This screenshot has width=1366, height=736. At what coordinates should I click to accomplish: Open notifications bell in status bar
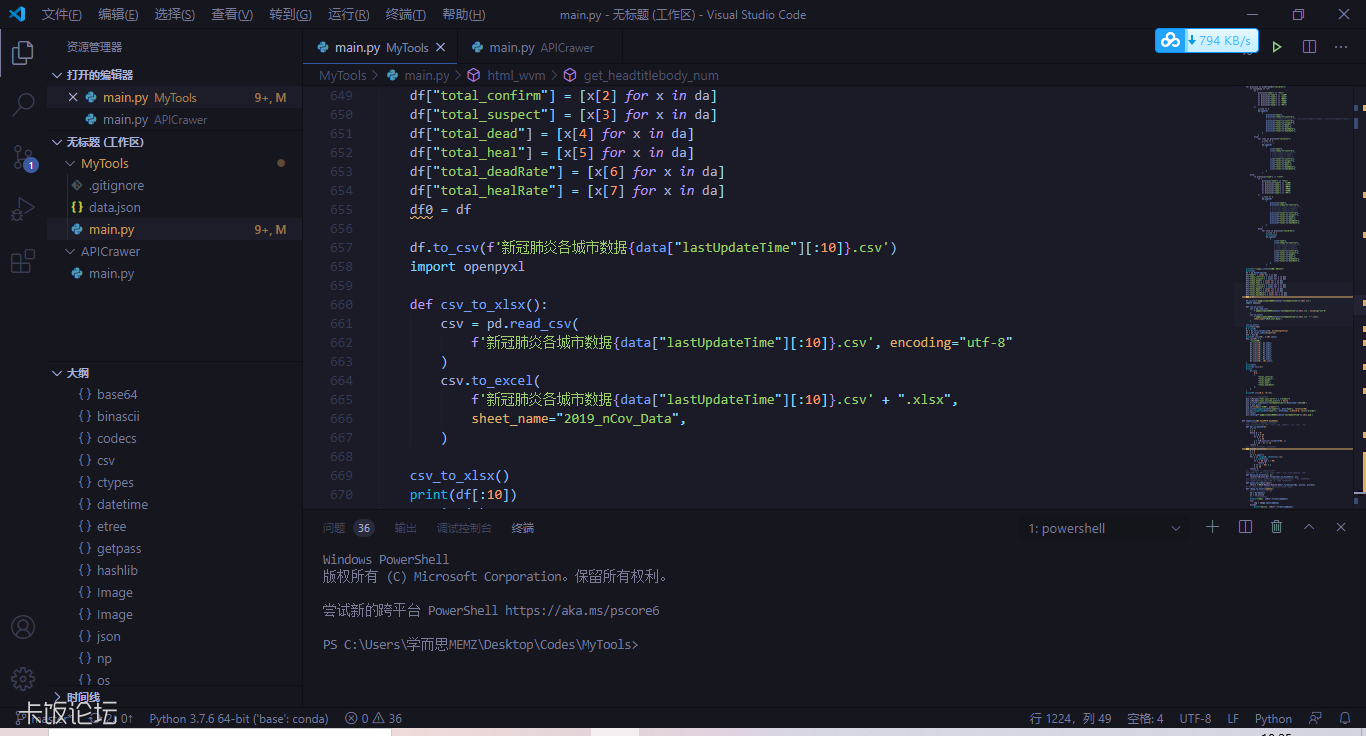click(1343, 718)
